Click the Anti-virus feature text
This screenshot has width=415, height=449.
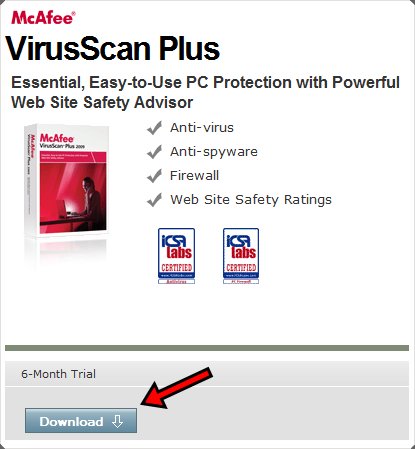click(x=202, y=128)
